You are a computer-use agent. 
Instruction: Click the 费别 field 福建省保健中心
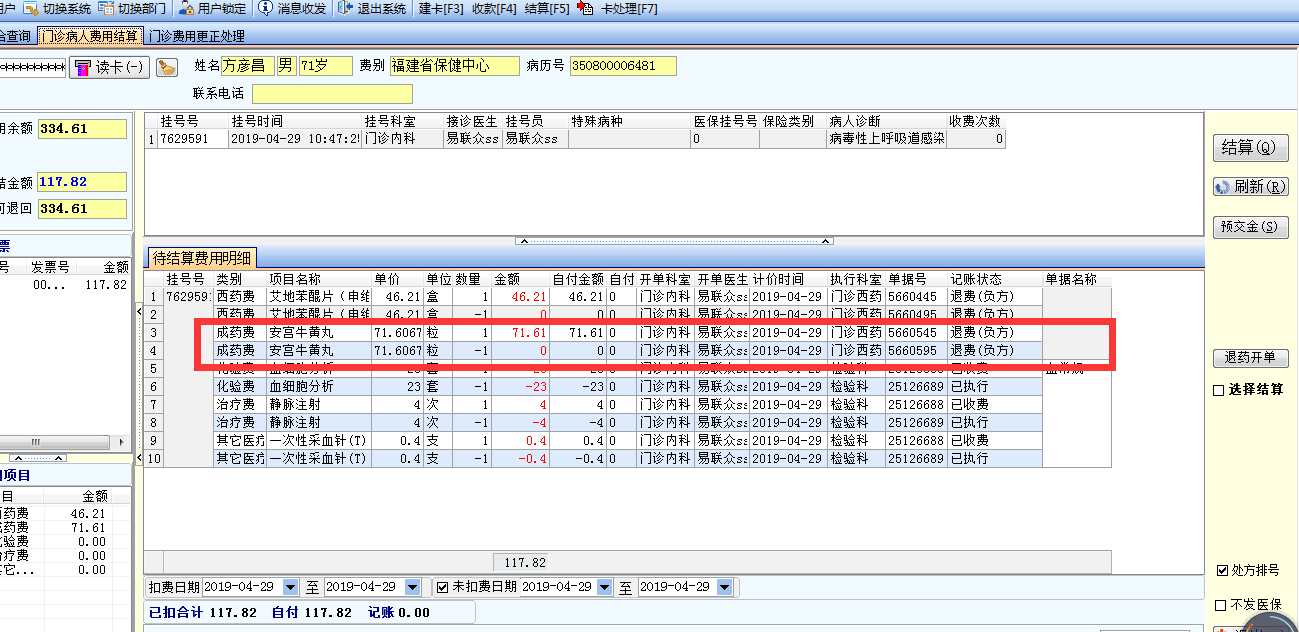coord(454,66)
